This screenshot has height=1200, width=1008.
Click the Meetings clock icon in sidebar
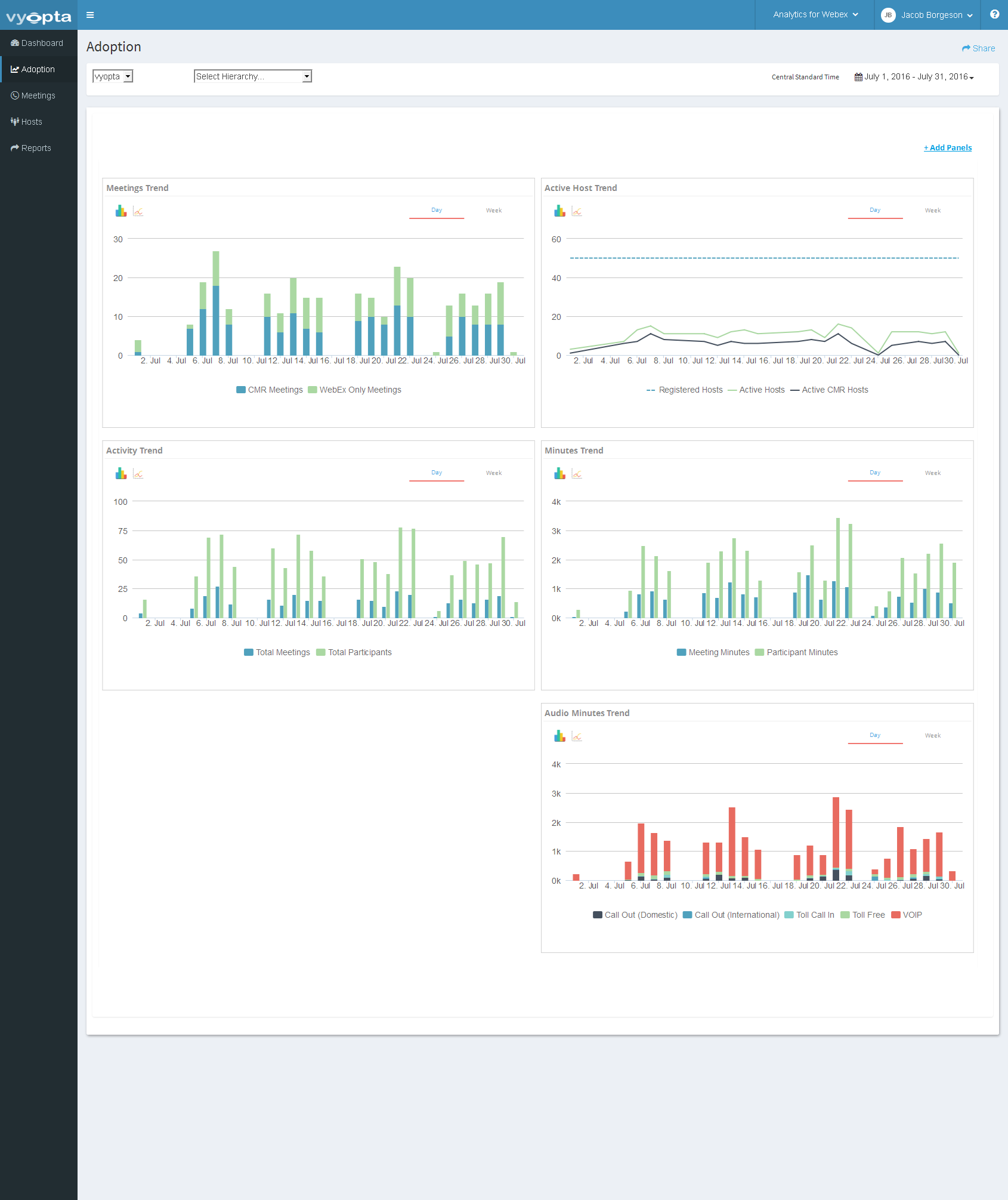click(15, 95)
